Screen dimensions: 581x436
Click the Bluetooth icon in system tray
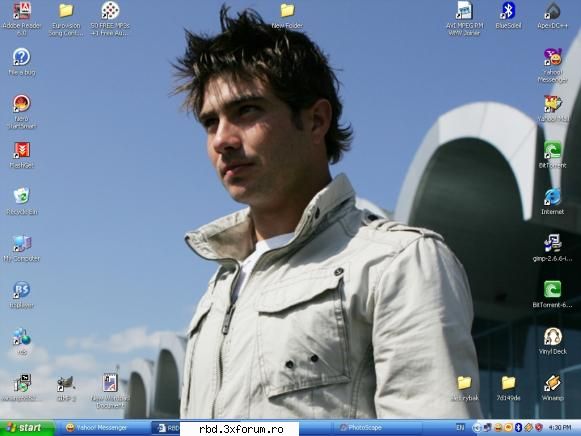(x=518, y=428)
